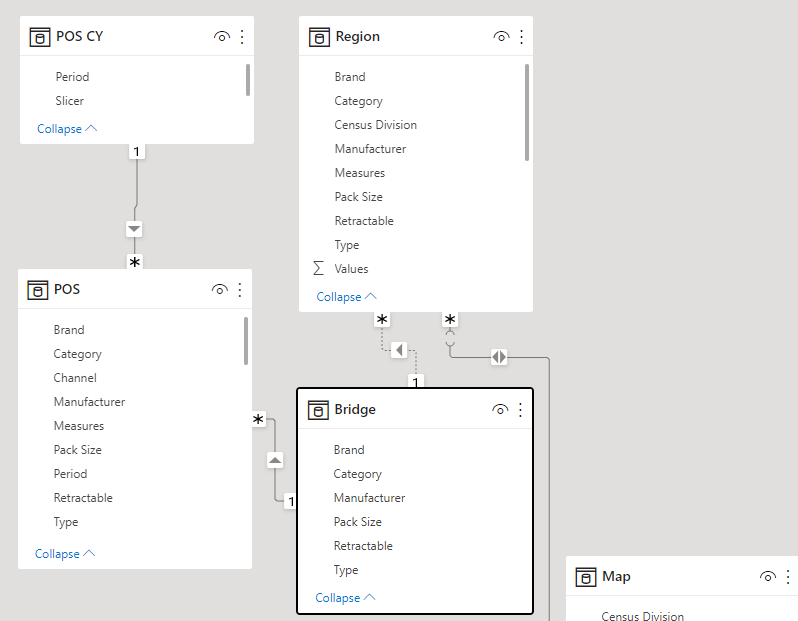
Task: Toggle visibility of POS CY table
Action: click(222, 37)
